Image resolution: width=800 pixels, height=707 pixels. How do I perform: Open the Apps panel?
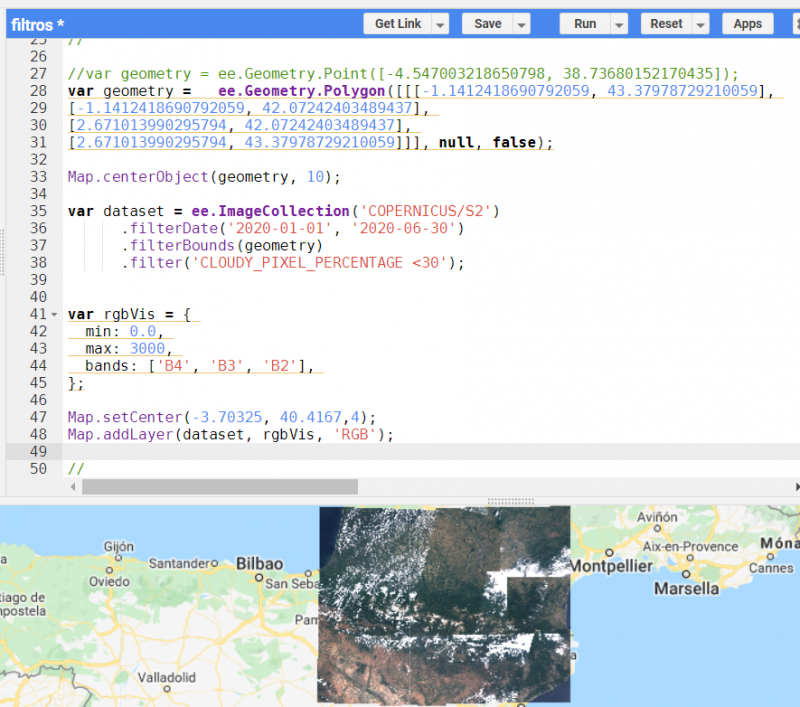pyautogui.click(x=747, y=23)
